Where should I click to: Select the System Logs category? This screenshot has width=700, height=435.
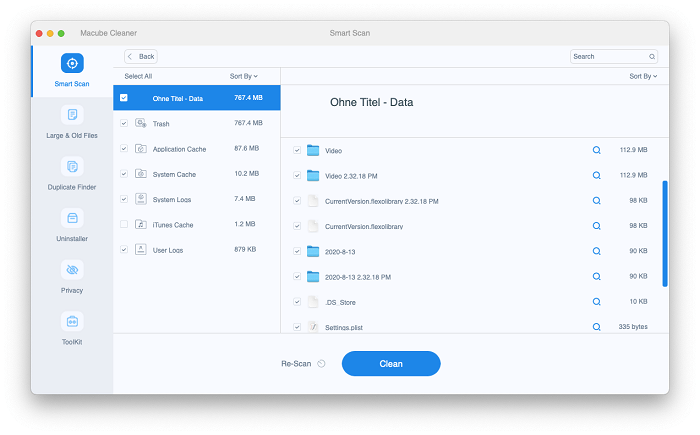click(174, 199)
